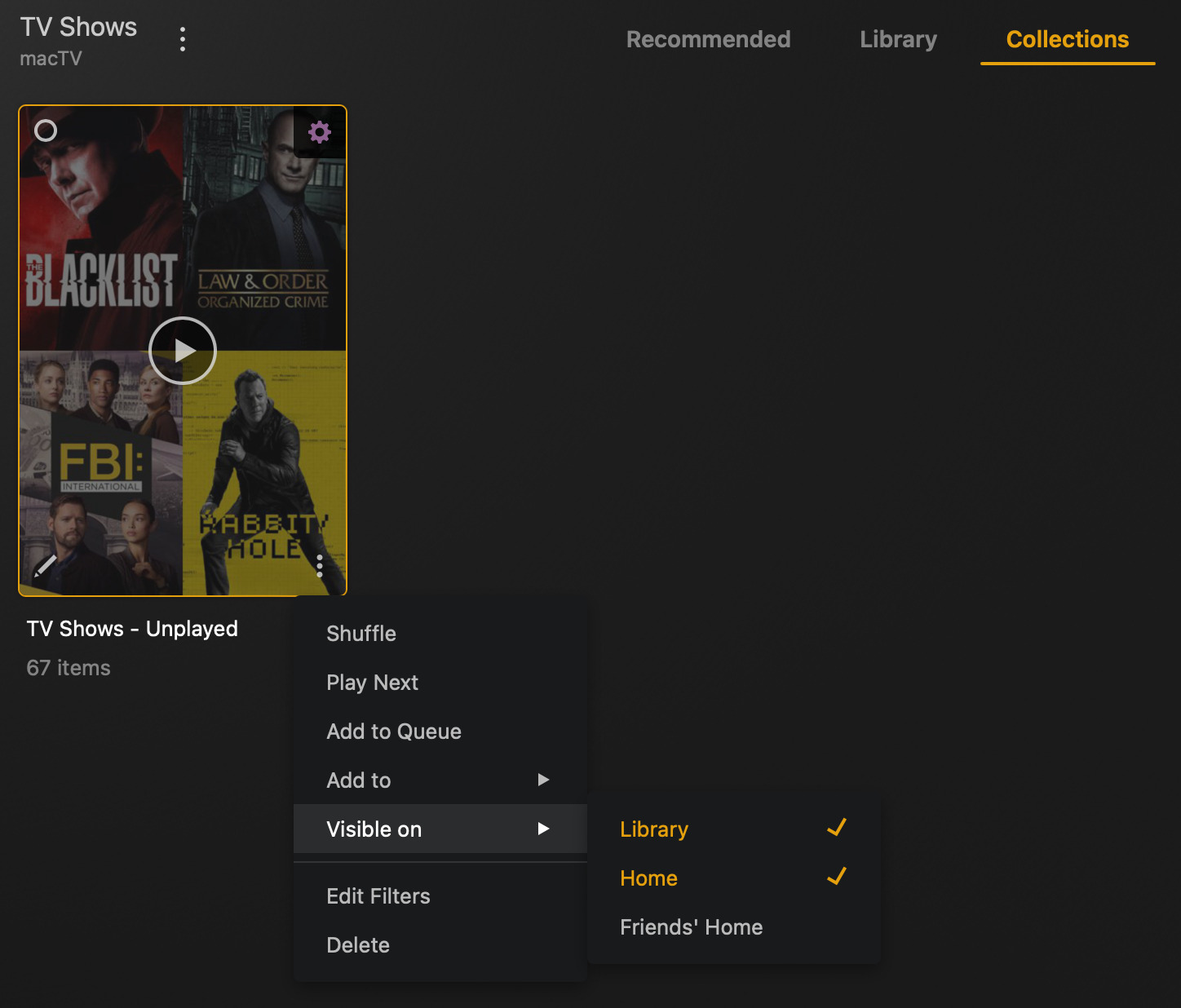Switch to the Recommended tab
This screenshot has height=1008, width=1181.
point(708,39)
